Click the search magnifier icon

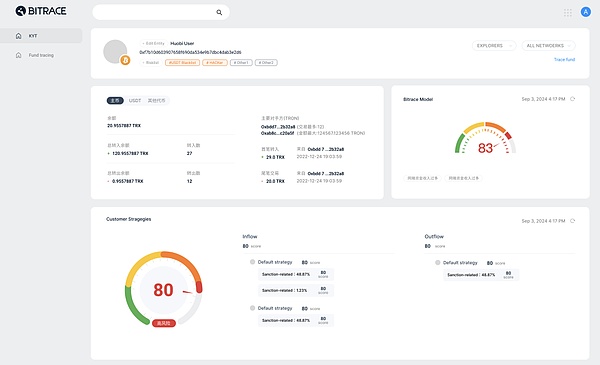[219, 12]
